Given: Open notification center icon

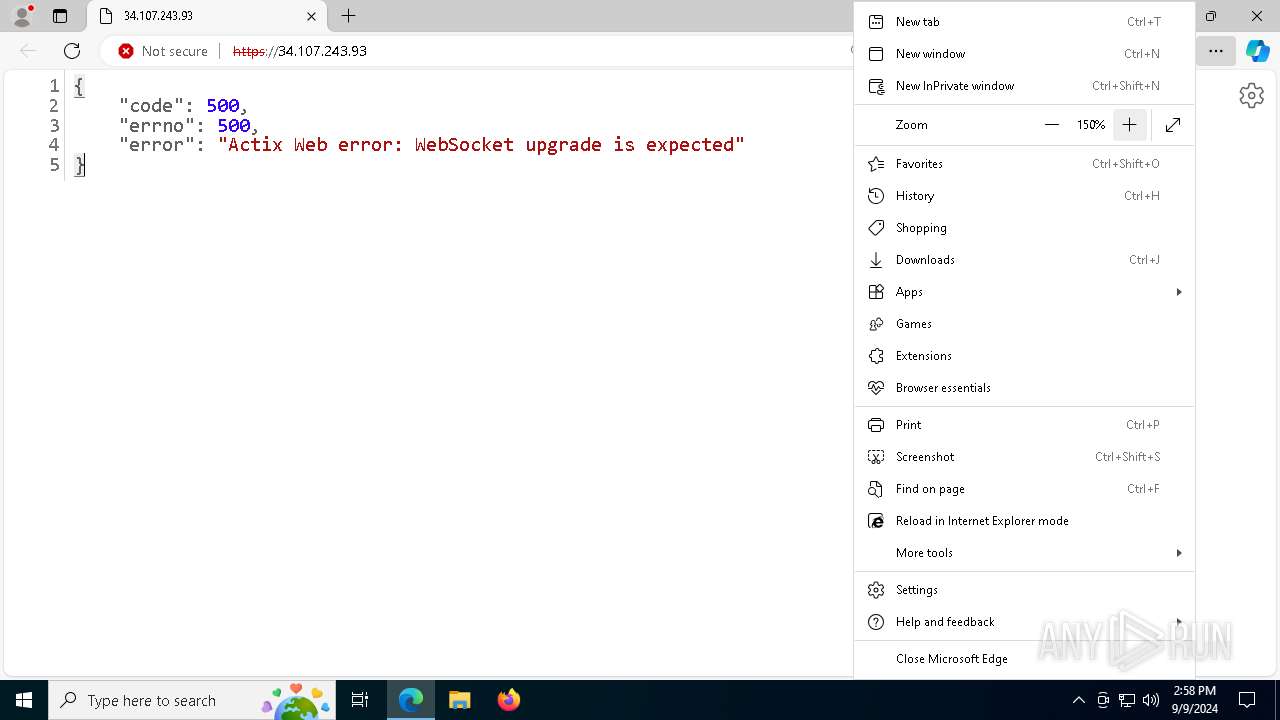Looking at the screenshot, I should (1247, 700).
